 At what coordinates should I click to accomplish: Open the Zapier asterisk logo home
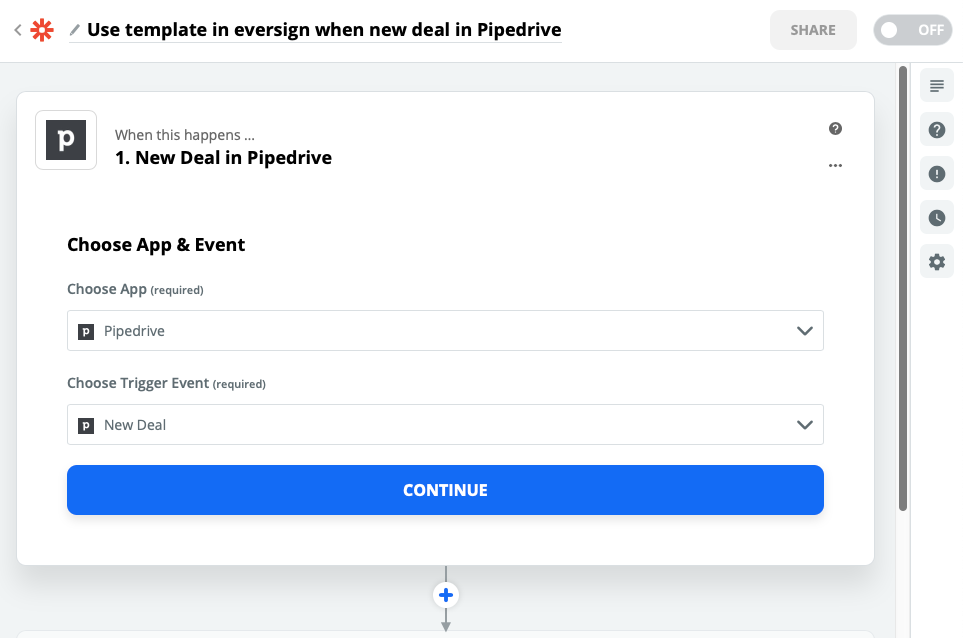[x=42, y=29]
